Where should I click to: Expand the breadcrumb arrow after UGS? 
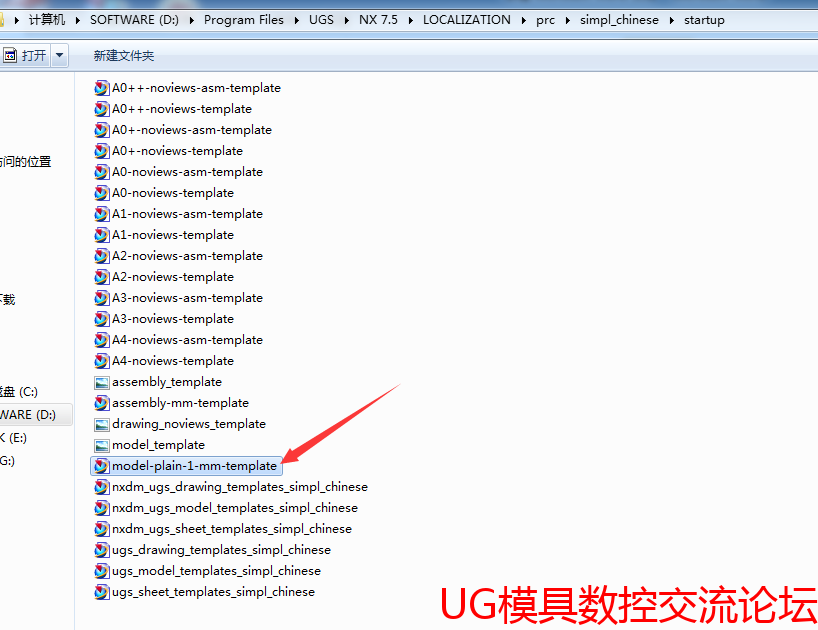coord(346,20)
